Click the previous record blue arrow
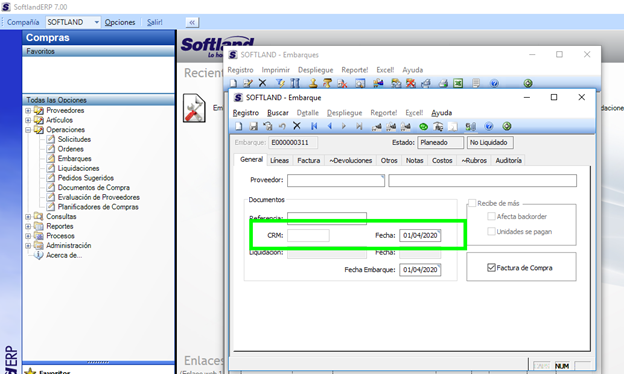The image size is (624, 374). [x=330, y=126]
